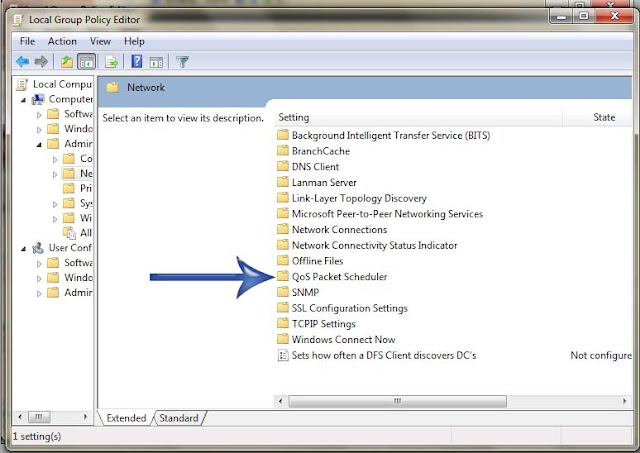This screenshot has width=640, height=453.
Task: Collapse Administrative Templates under Computer Configuration
Action: [x=39, y=144]
